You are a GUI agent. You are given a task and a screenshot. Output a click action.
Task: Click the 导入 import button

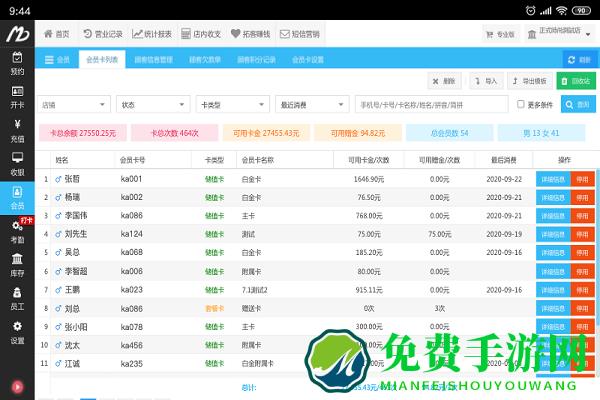pos(486,81)
